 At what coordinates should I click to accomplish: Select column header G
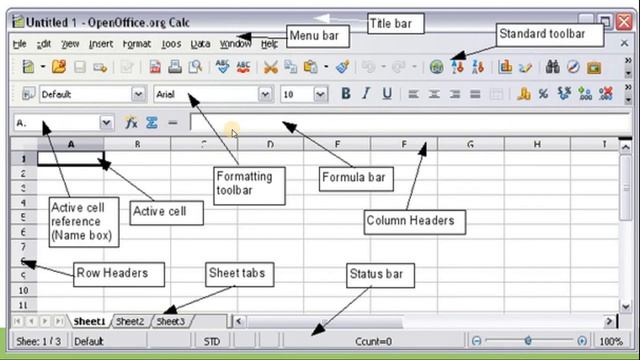(x=471, y=144)
